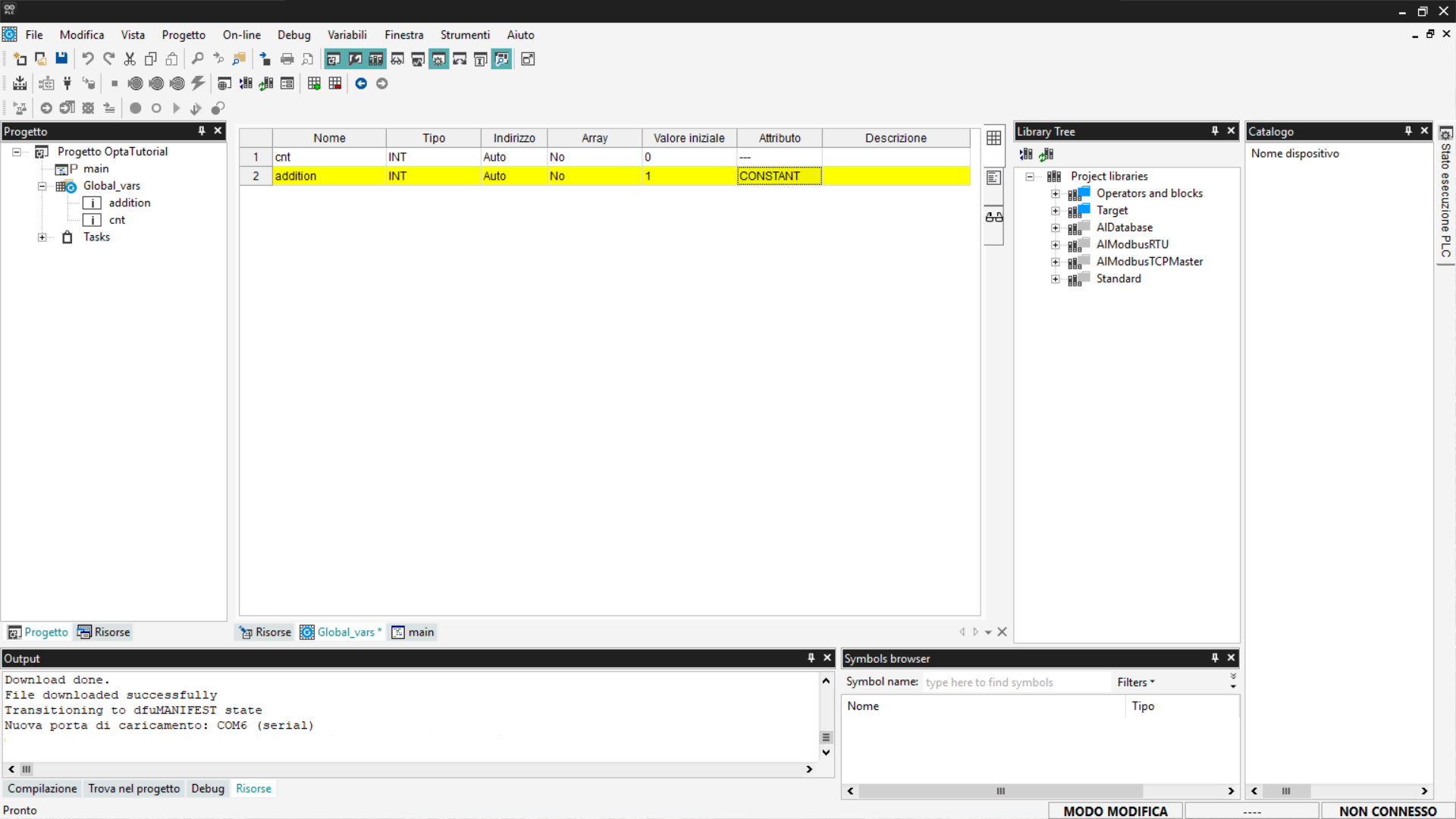Click the compile project download icon

pyautogui.click(x=20, y=83)
